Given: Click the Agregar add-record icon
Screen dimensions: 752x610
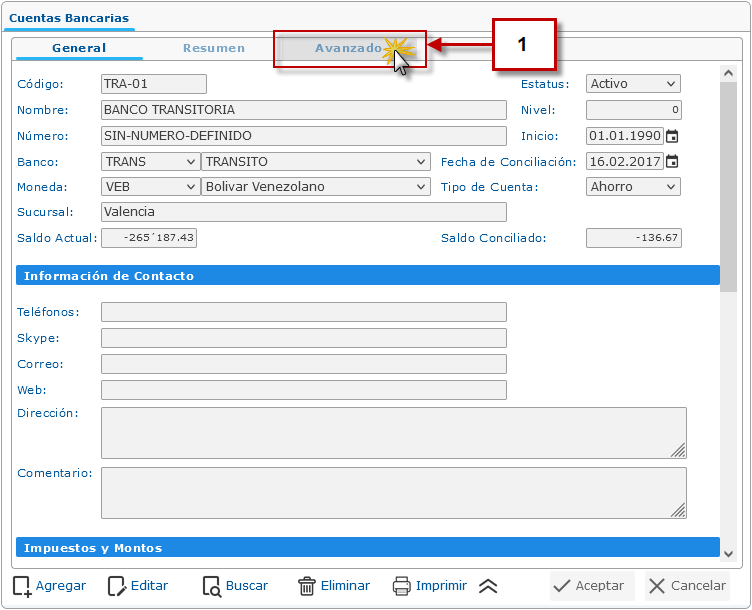Looking at the screenshot, I should point(22,586).
